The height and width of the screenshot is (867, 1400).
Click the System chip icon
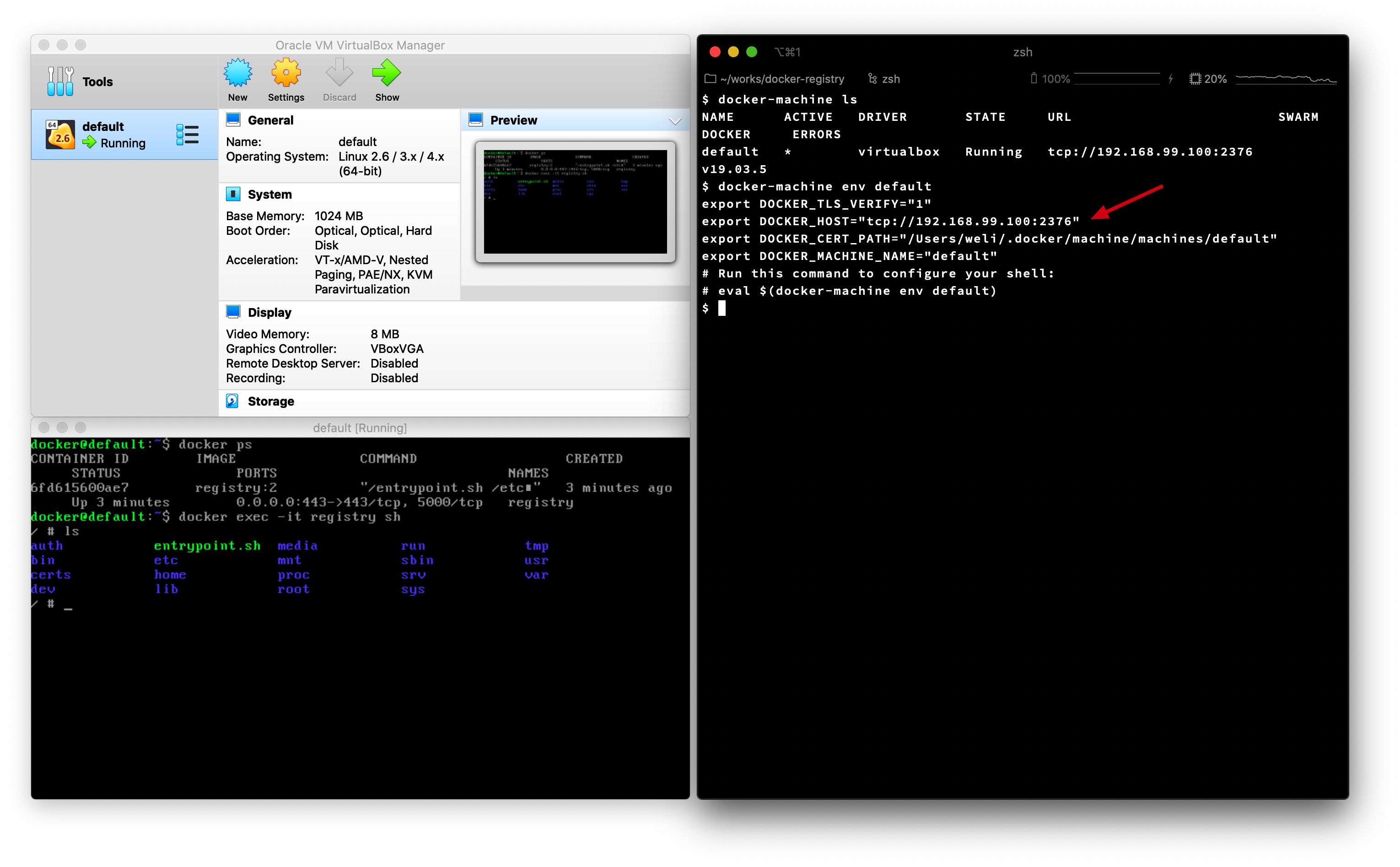[x=233, y=194]
